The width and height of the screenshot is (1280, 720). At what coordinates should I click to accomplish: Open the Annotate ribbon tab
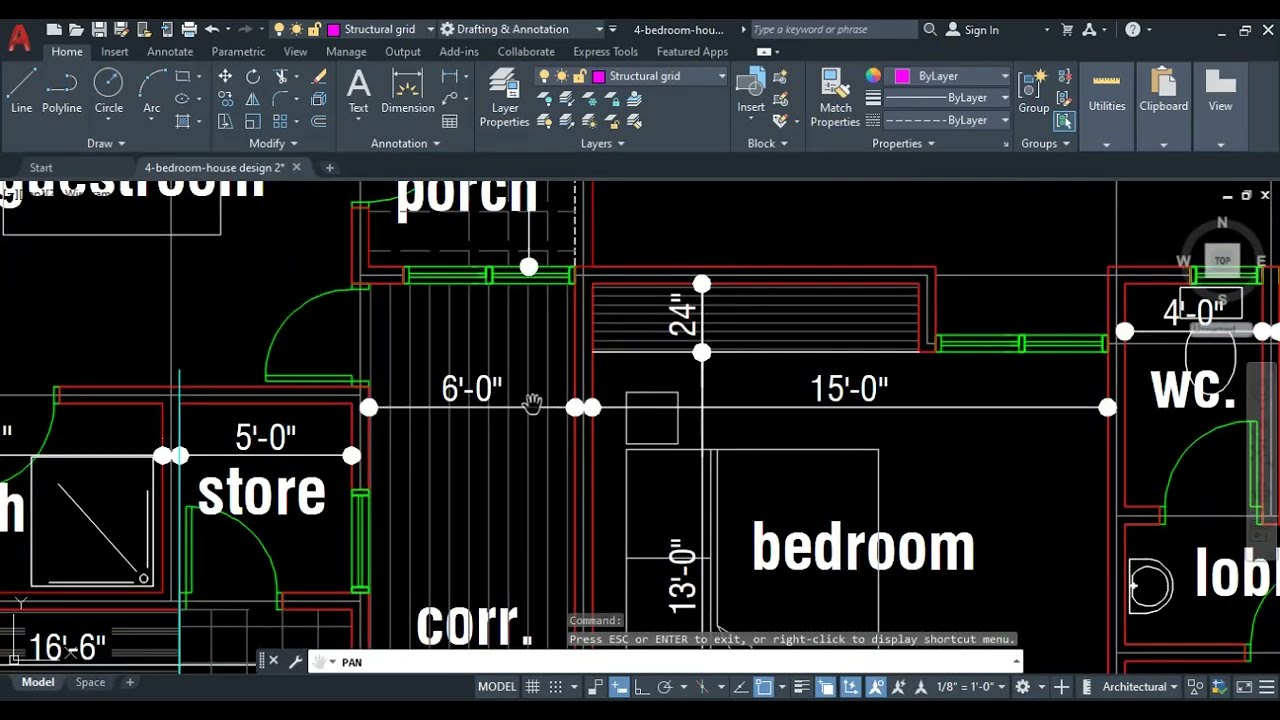[170, 52]
